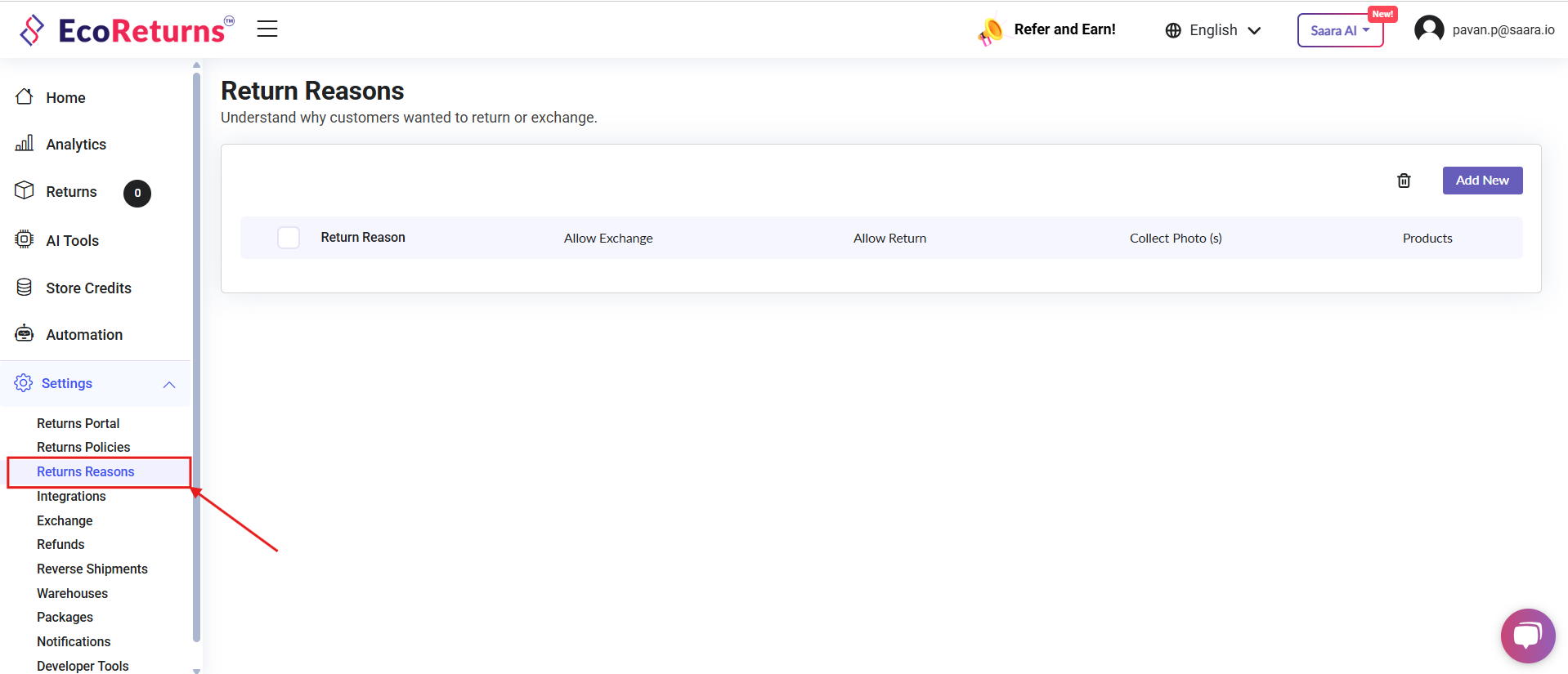Go to Reverse Shipments settings
Image resolution: width=1568 pixels, height=674 pixels.
[92, 569]
